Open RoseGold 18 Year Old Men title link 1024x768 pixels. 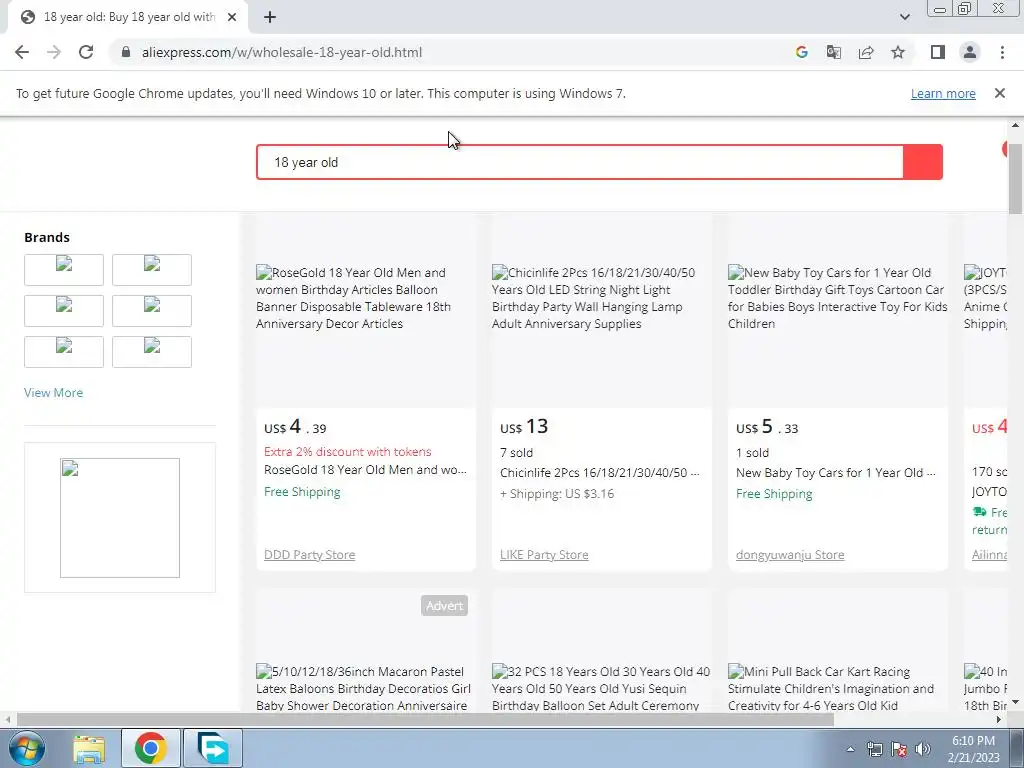click(x=365, y=470)
